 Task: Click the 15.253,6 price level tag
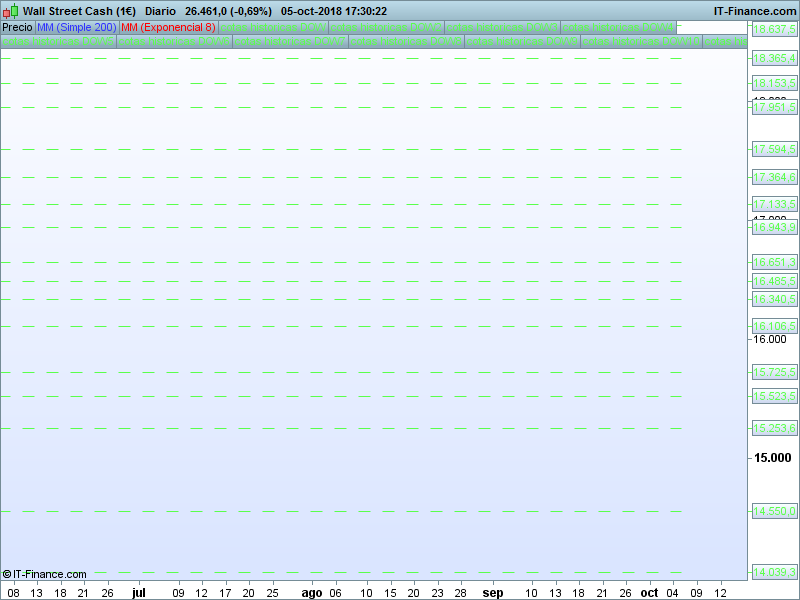point(774,428)
